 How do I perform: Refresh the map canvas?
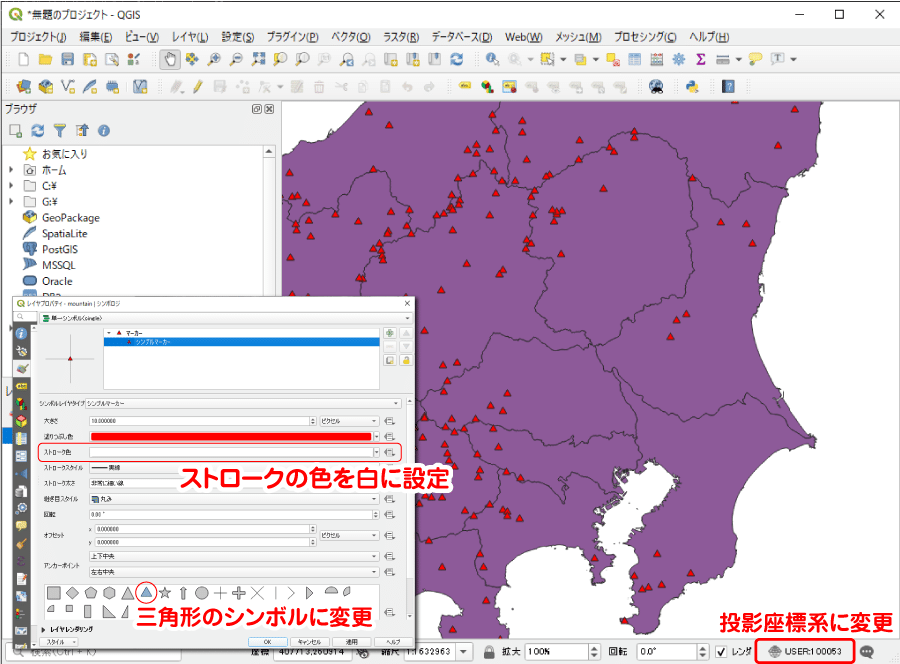click(x=456, y=59)
